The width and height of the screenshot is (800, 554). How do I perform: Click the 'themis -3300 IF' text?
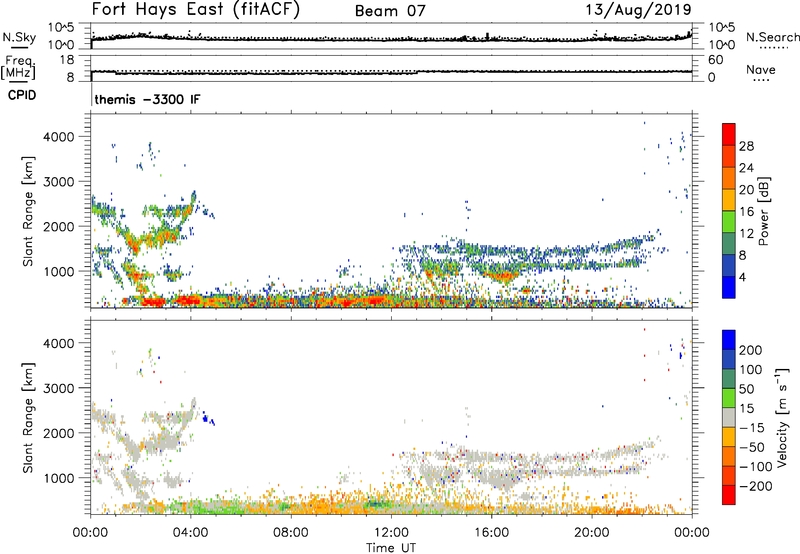(x=147, y=99)
